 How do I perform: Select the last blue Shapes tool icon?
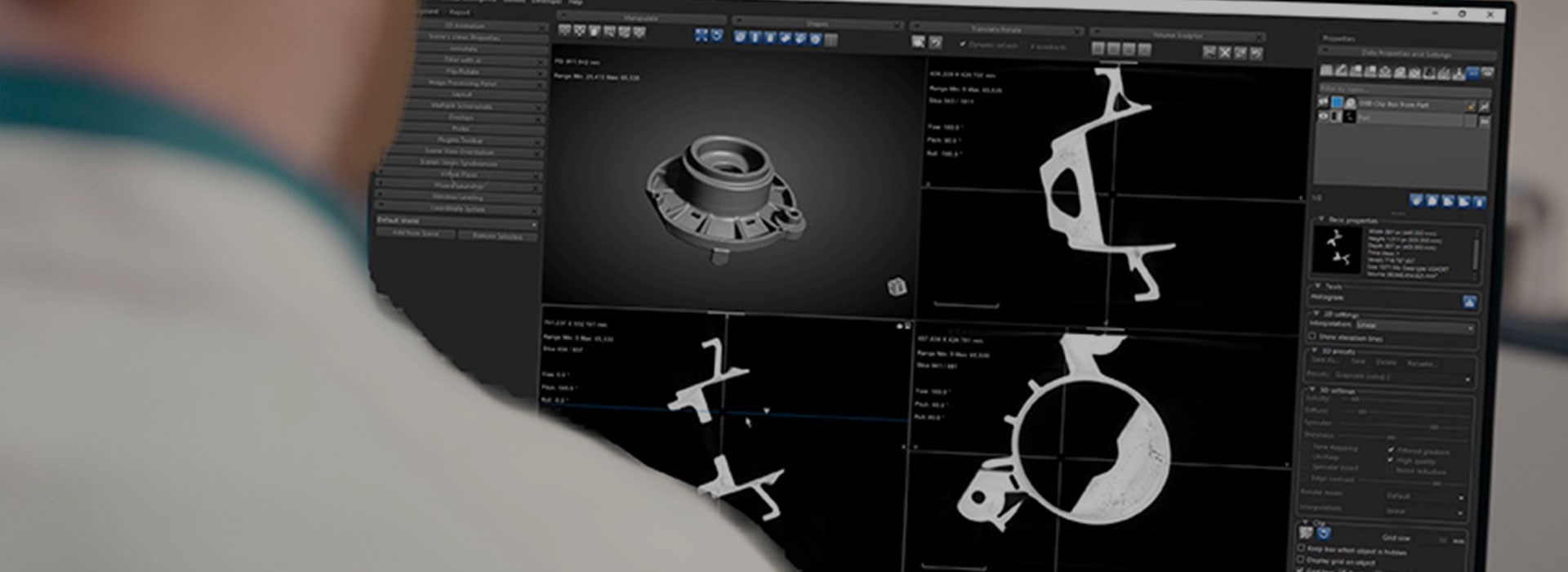coord(815,38)
